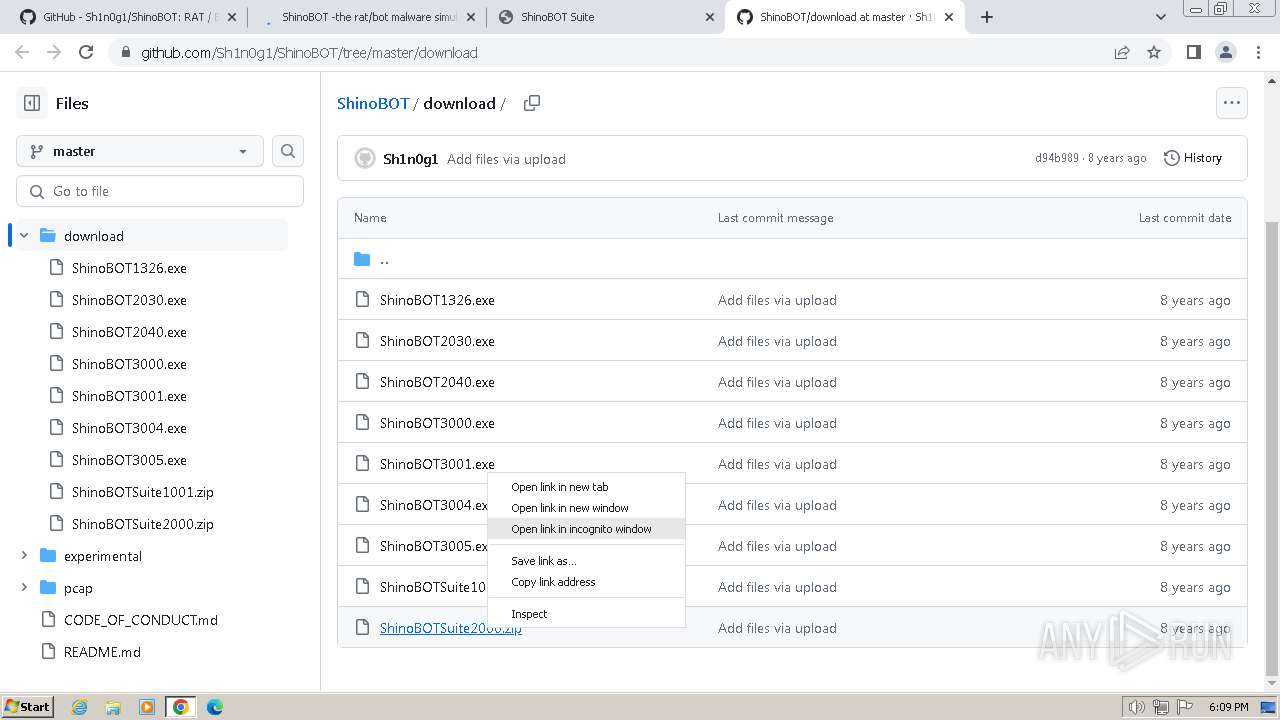Open the media player taskbar icon
The width and height of the screenshot is (1280, 720).
[147, 707]
